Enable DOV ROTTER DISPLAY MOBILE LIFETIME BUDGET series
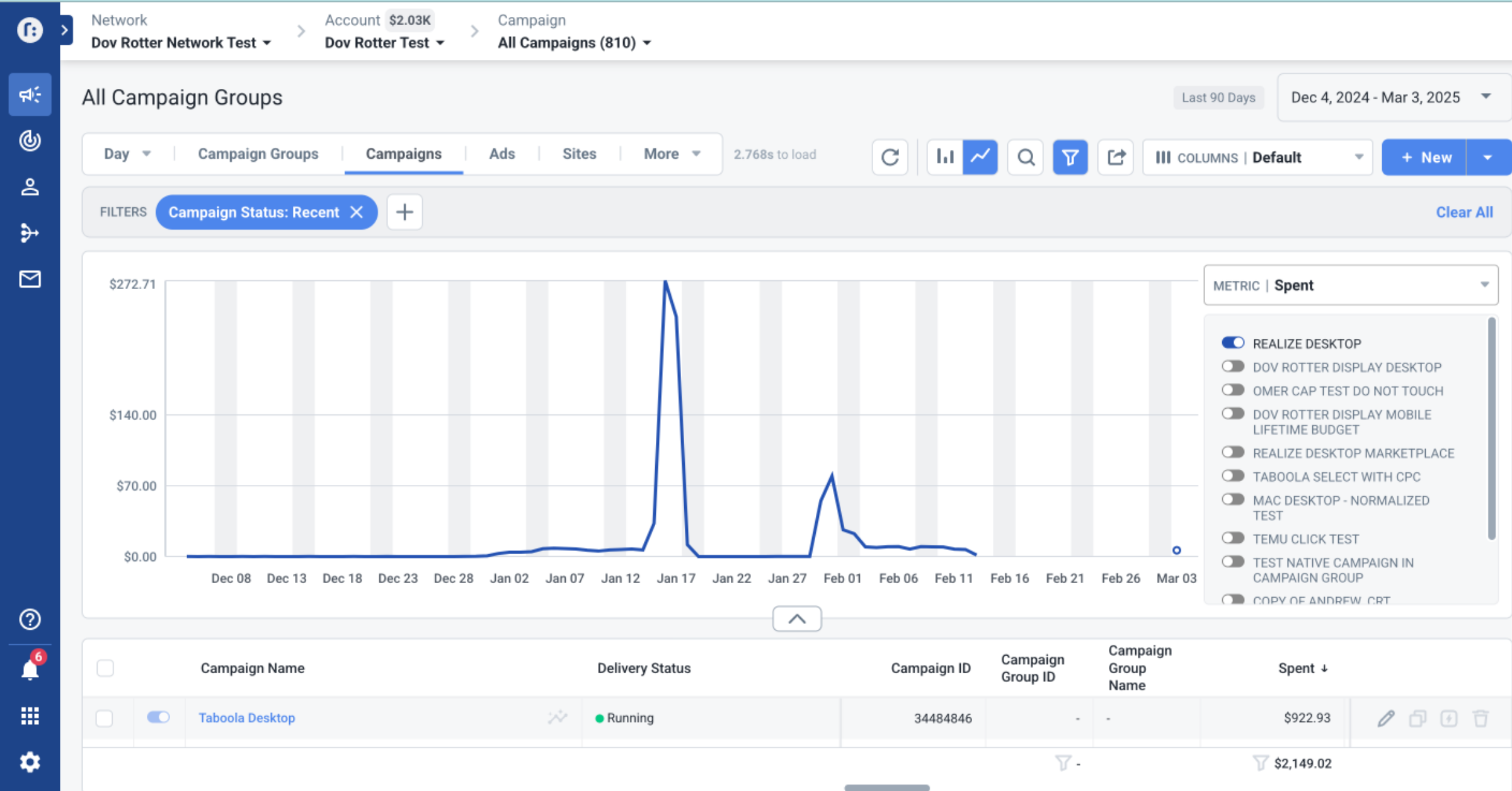 tap(1233, 414)
